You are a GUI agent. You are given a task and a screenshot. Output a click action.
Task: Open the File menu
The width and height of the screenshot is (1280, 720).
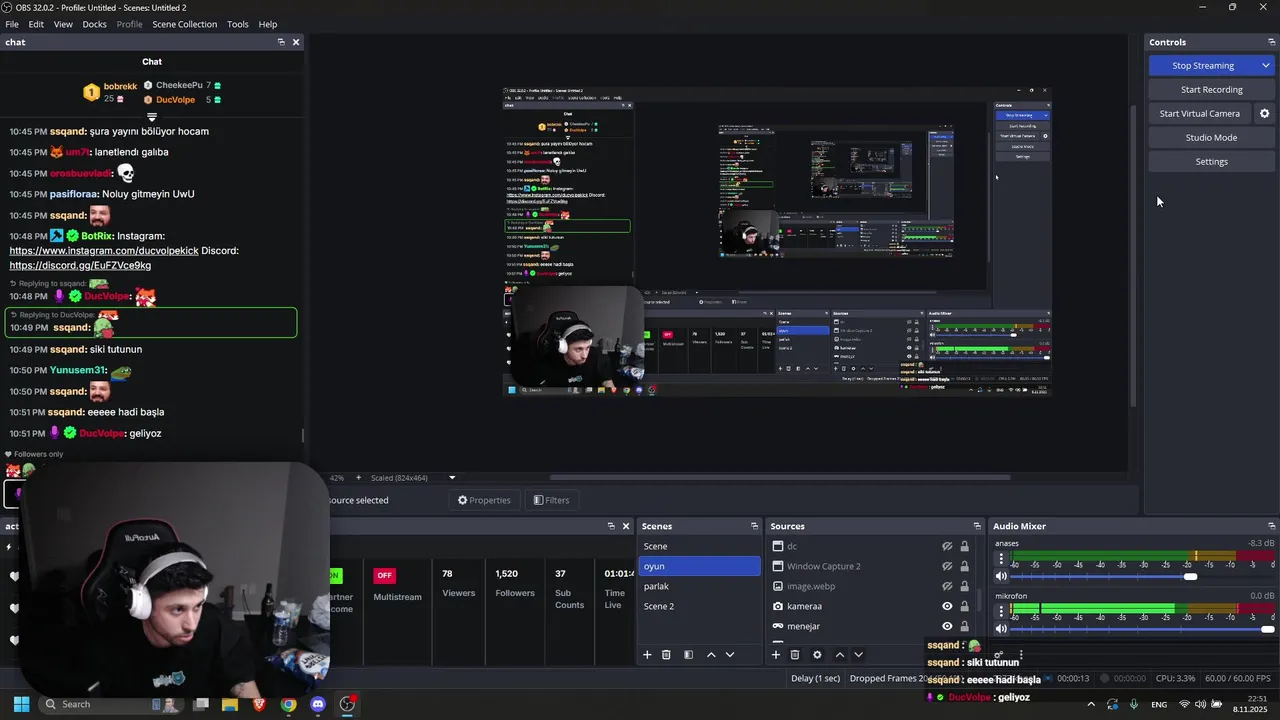12,24
